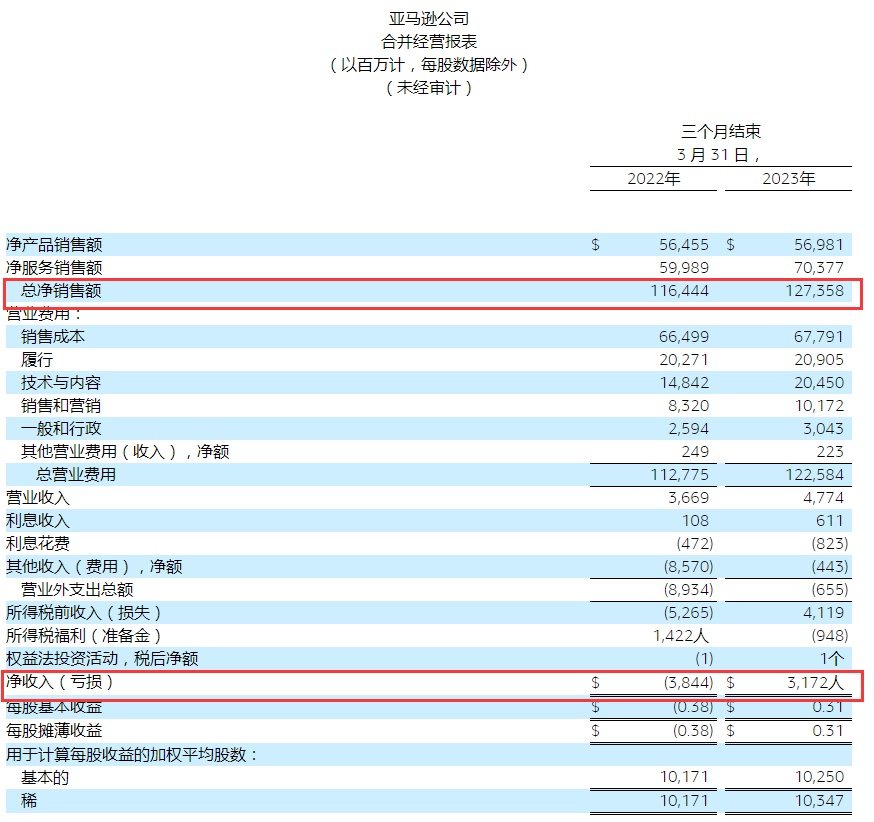Click the 2023年 column header
This screenshot has width=874, height=822.
788,179
